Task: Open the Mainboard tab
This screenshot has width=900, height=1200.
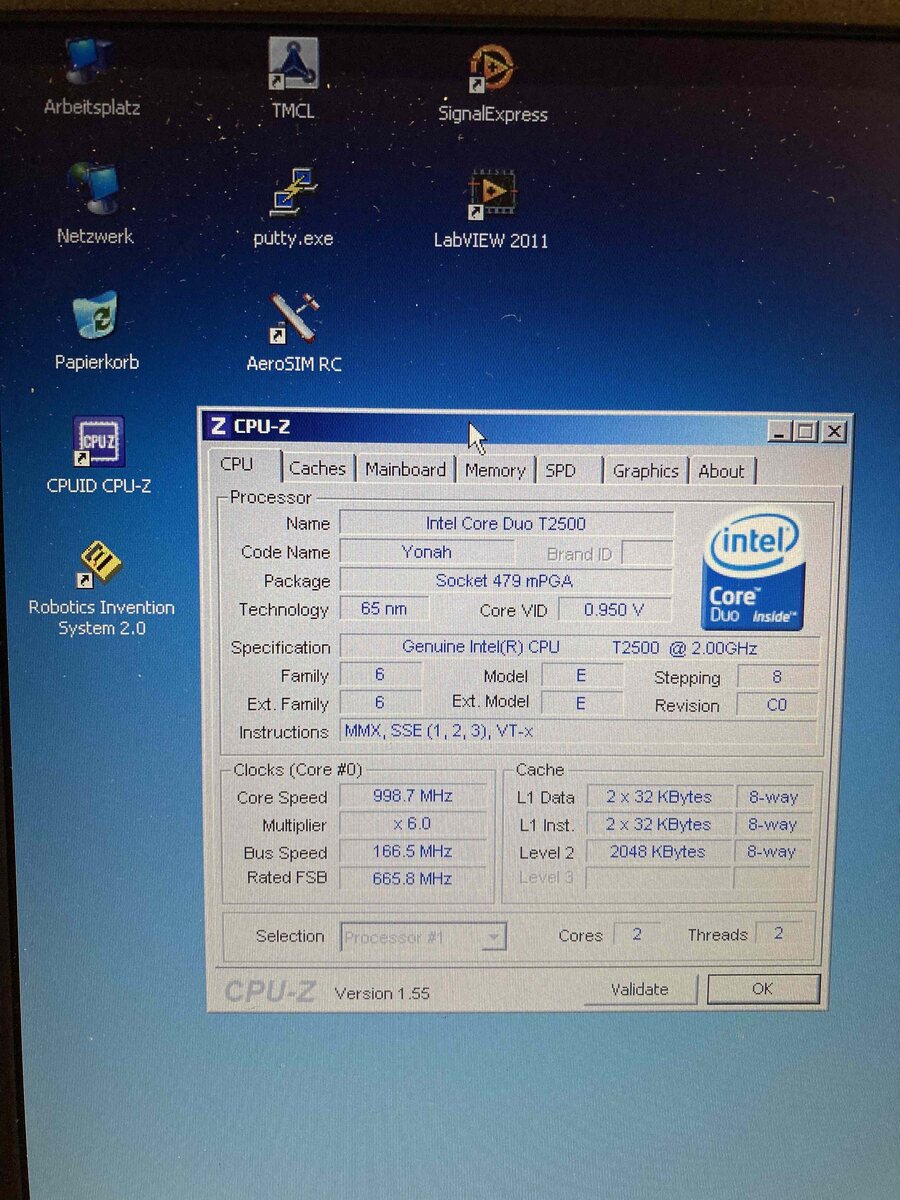Action: tap(405, 469)
